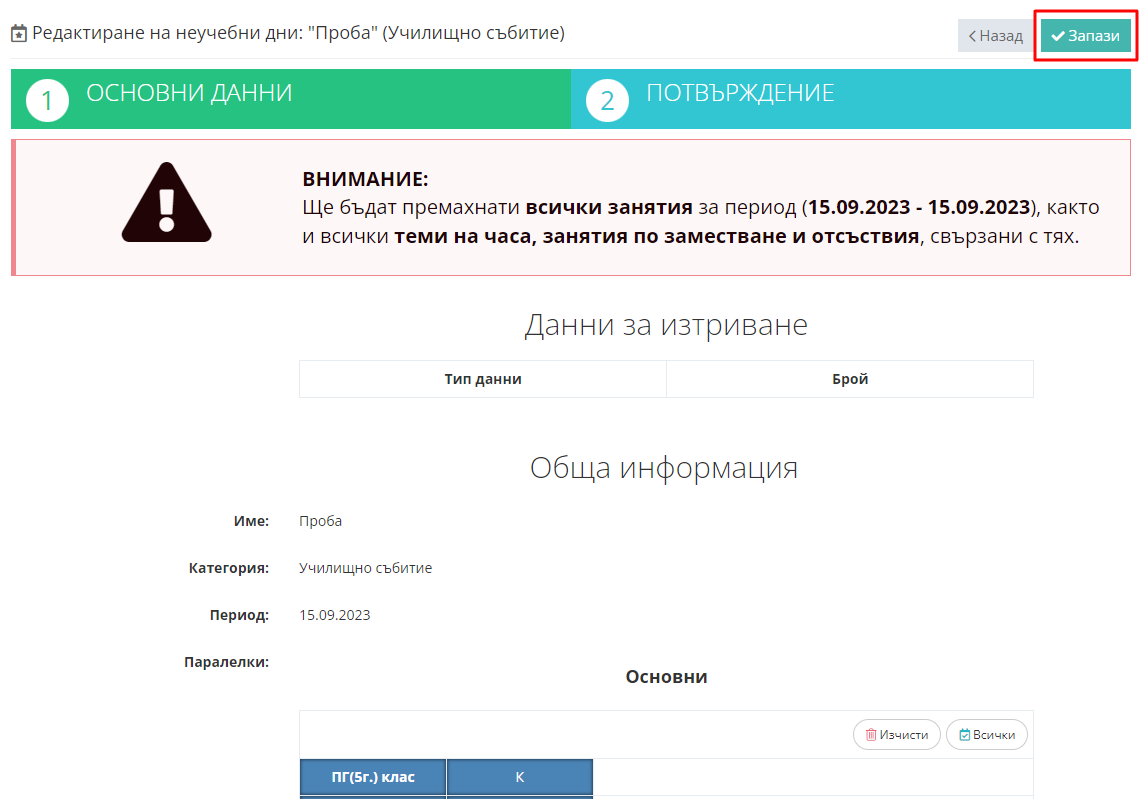Click the Тип данни column header
This screenshot has height=799, width=1140.
click(483, 380)
